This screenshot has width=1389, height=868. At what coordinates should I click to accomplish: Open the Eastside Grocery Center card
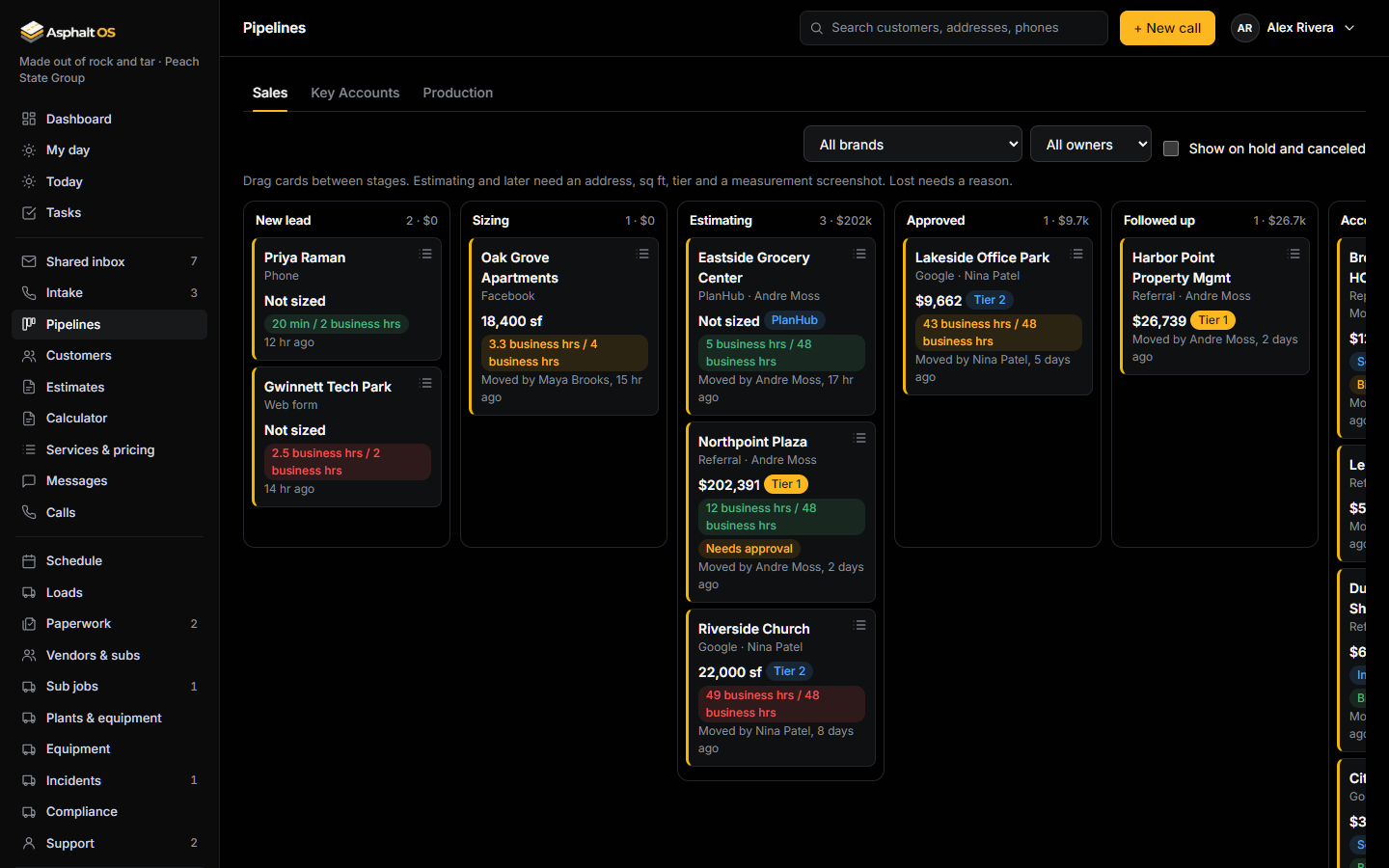(x=780, y=326)
